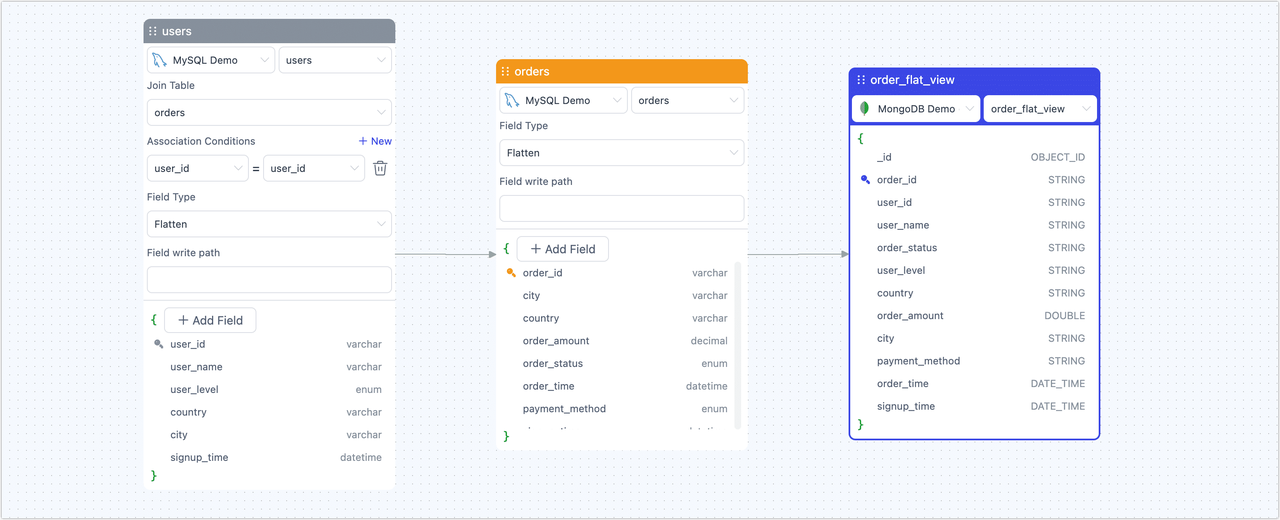Open the MongoDB Demo connection dropdown
Viewport: 1280px width, 520px height.
pos(915,109)
